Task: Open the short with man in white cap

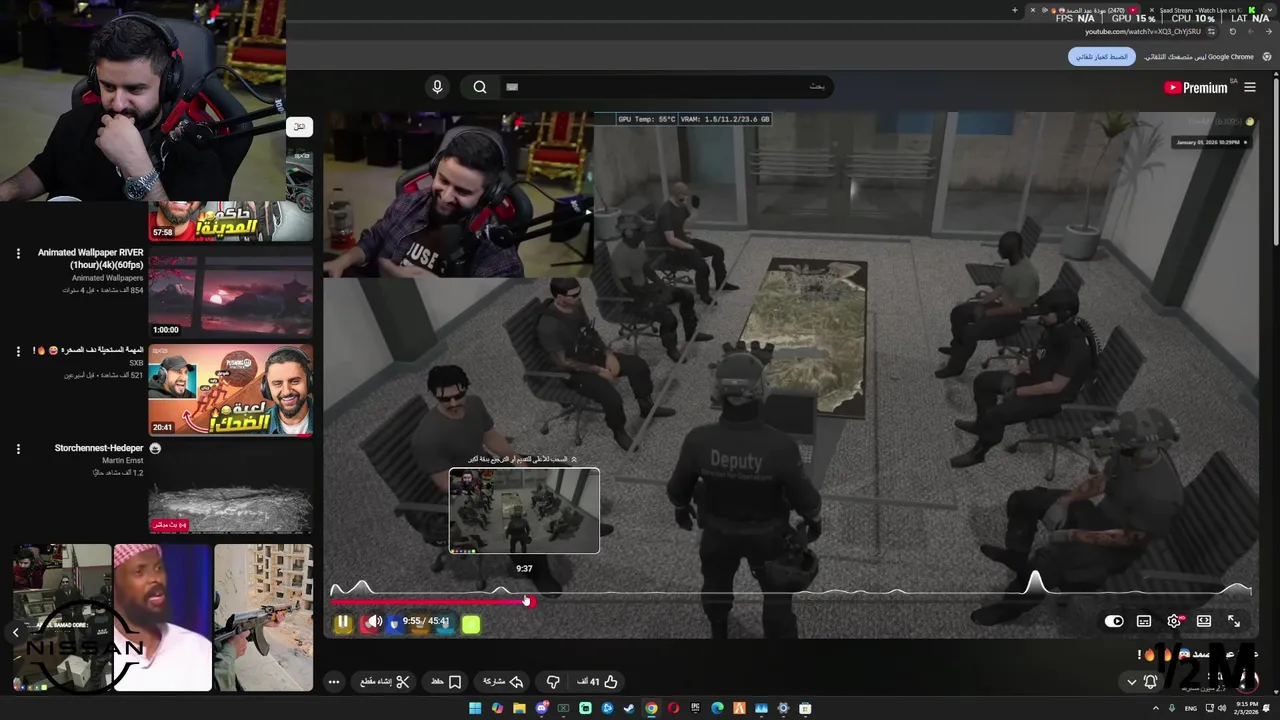Action: click(162, 618)
